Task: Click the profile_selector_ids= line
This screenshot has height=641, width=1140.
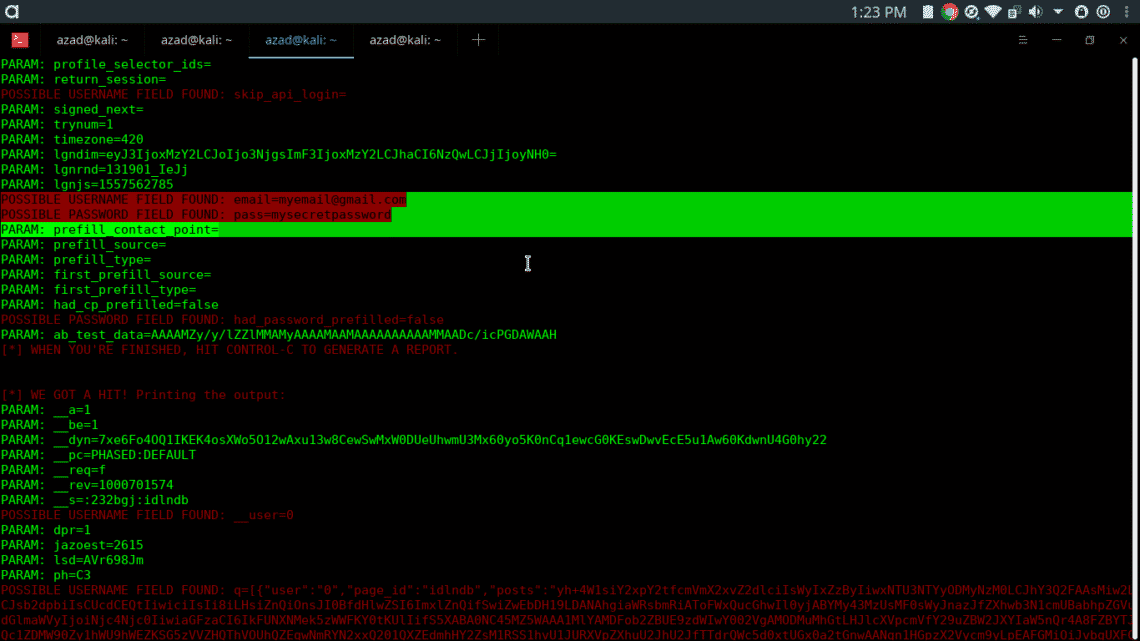Action: (106, 64)
